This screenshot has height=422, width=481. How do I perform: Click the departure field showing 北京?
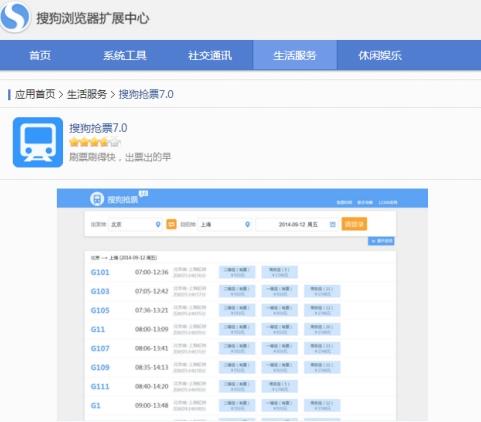pos(136,224)
